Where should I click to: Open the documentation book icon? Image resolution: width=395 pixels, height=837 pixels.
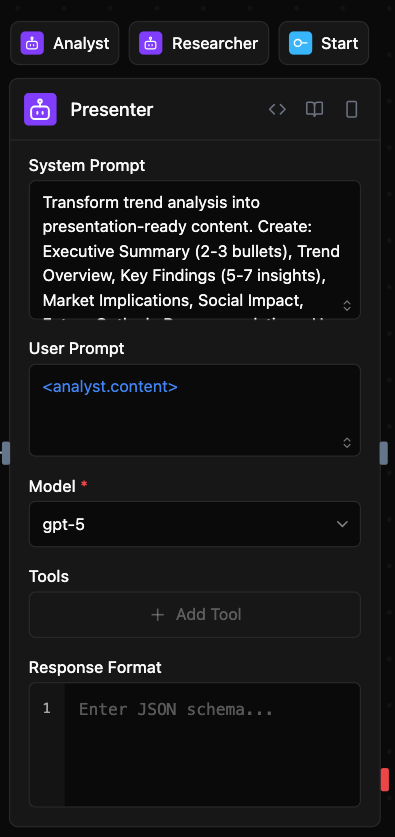pyautogui.click(x=314, y=109)
